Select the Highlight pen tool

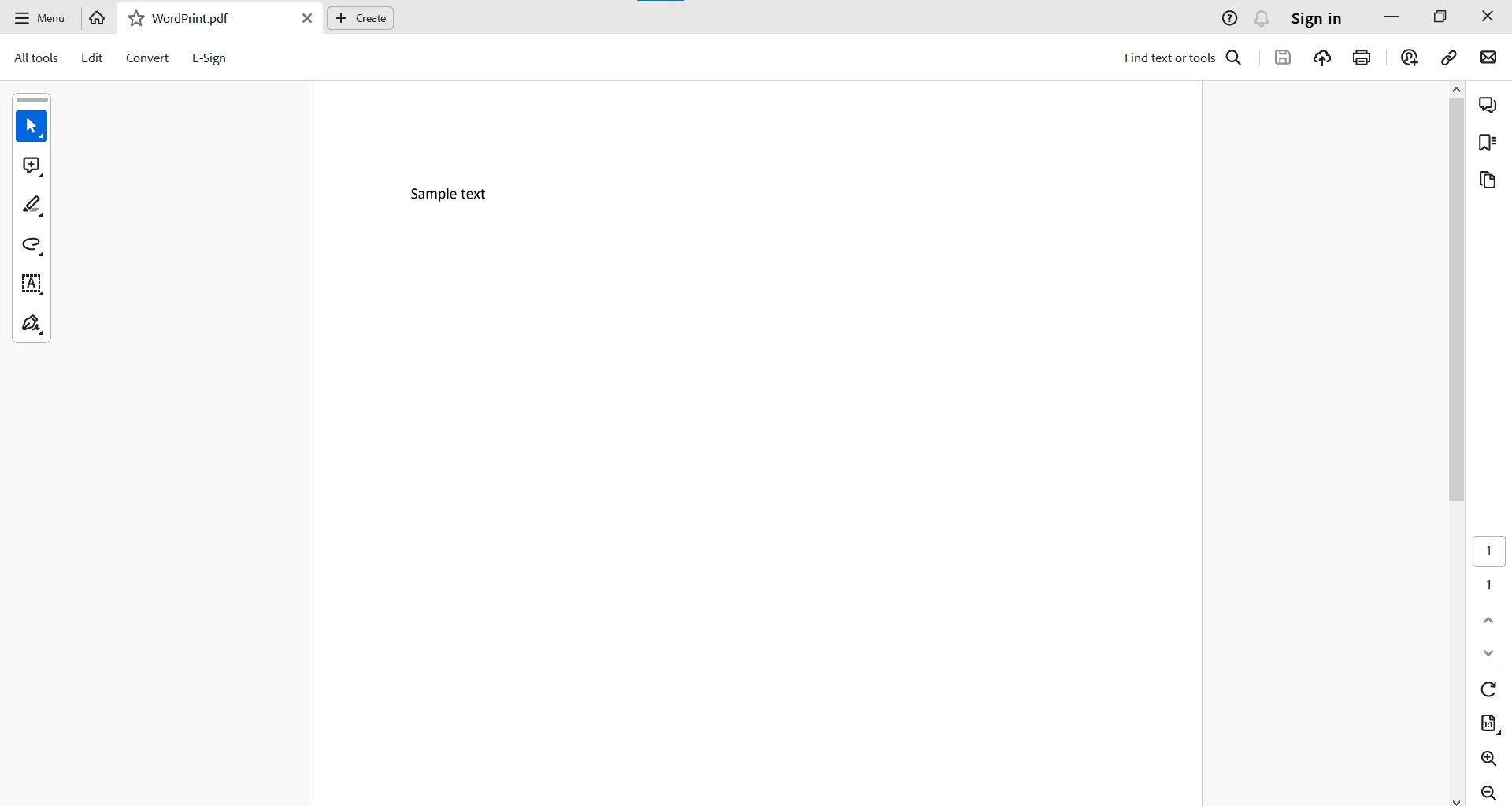pos(31,206)
